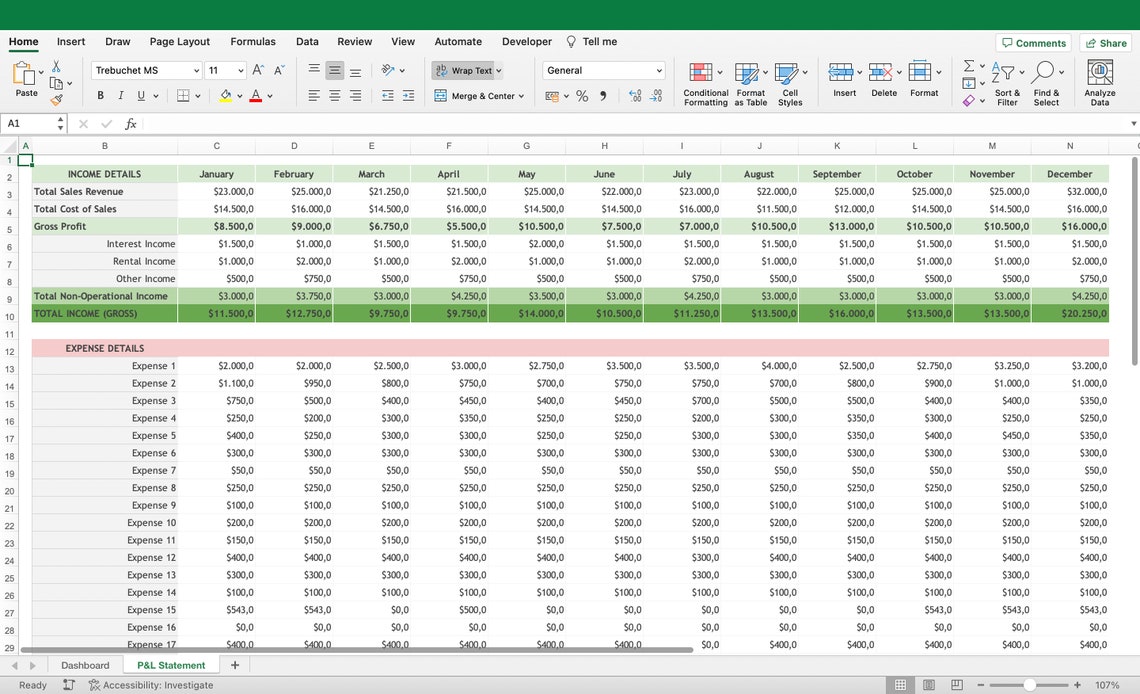Apply yellow fill color bucket
1140x694 pixels.
225,95
